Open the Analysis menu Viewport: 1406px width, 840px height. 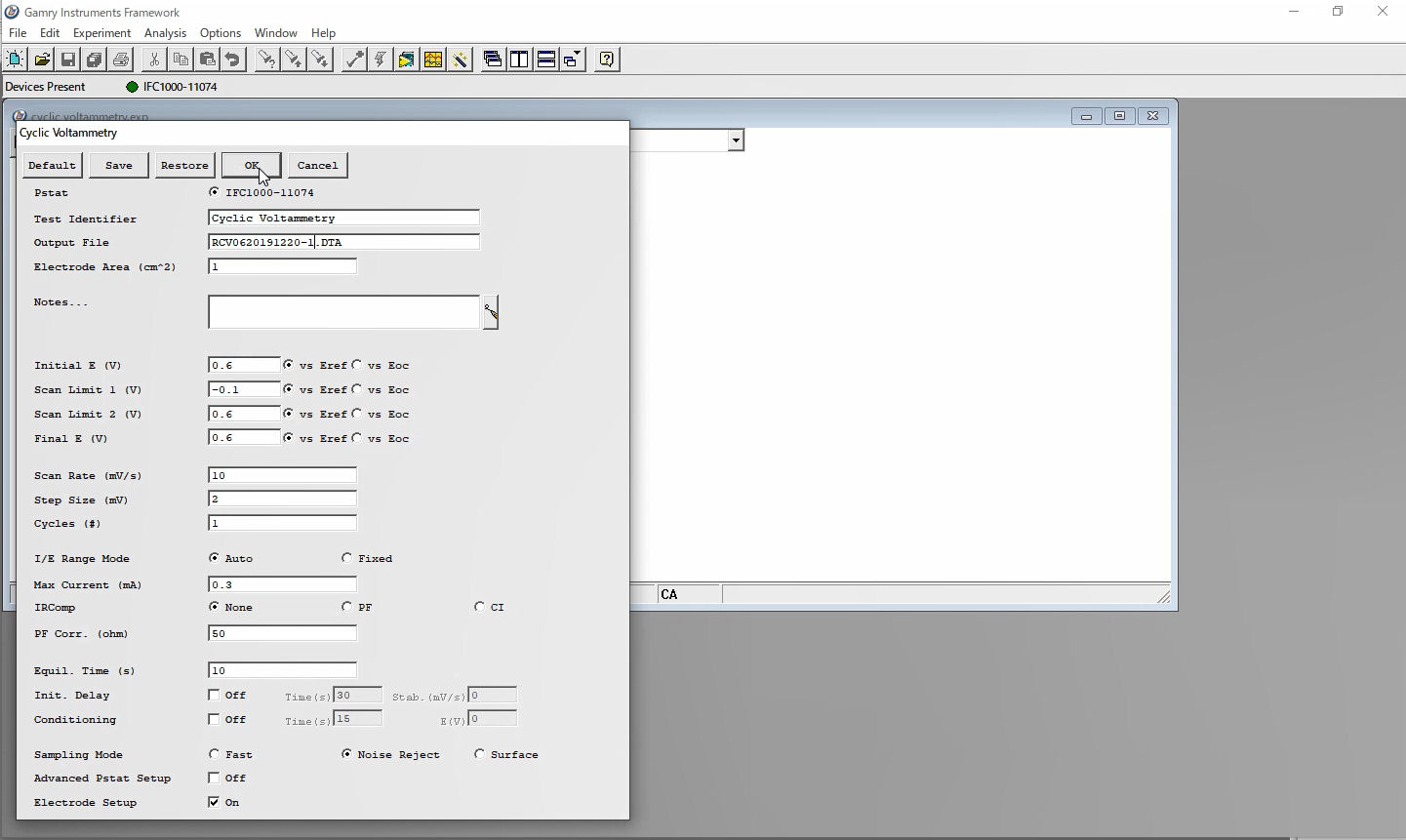tap(165, 33)
